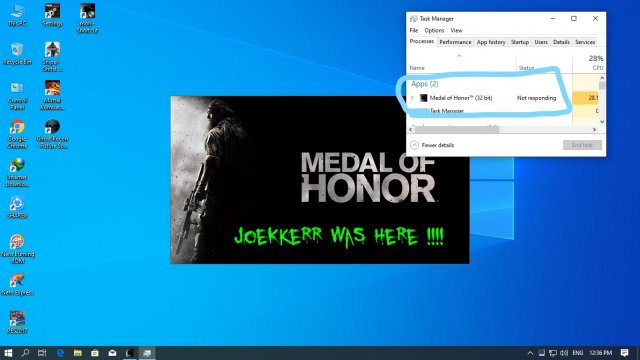Viewport: 640px width, 360px height.
Task: Sort processes by the CPU column
Action: (589, 63)
